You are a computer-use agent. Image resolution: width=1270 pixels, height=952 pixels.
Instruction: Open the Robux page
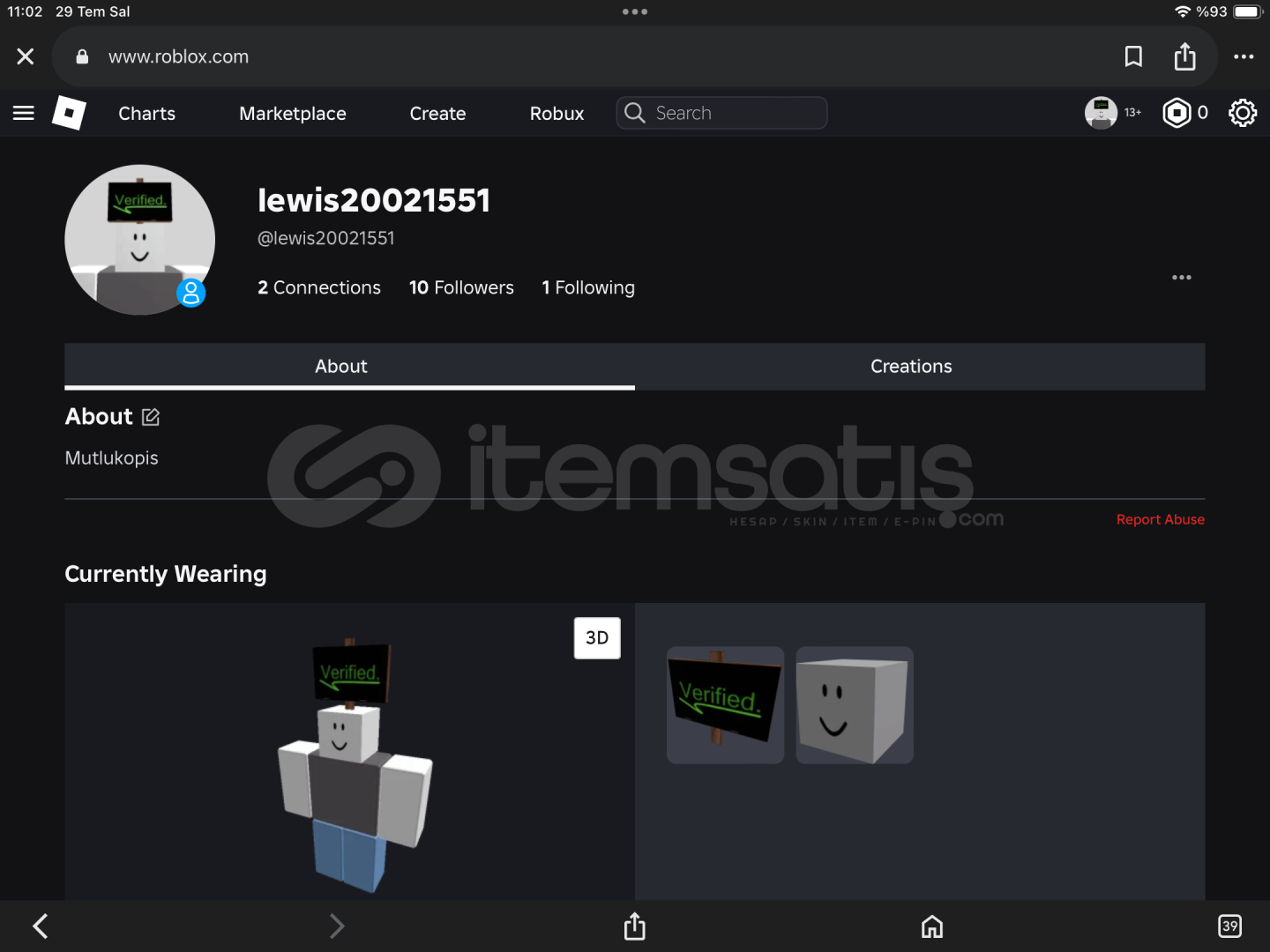click(557, 114)
